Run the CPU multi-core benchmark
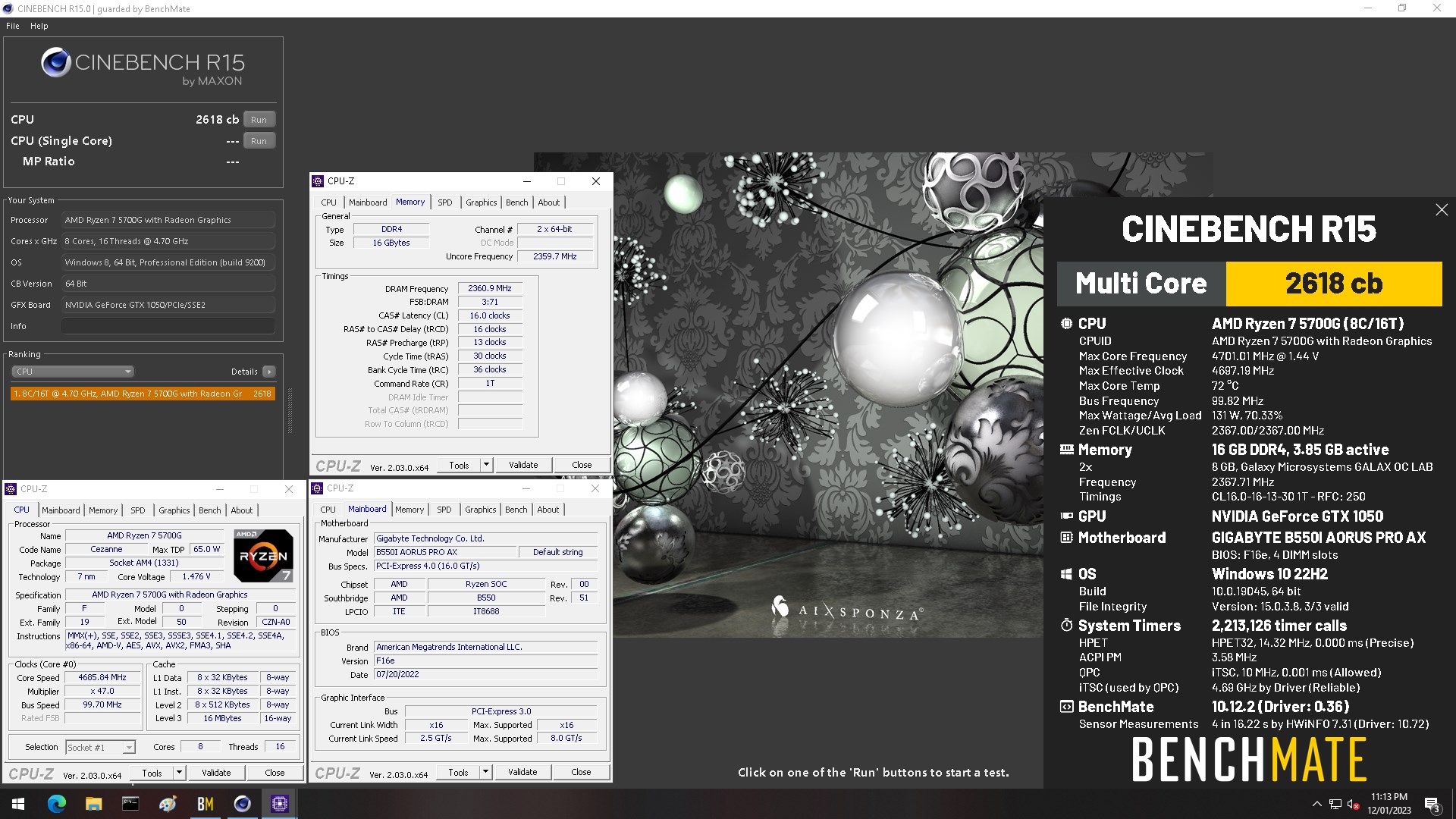This screenshot has width=1456, height=819. click(259, 120)
